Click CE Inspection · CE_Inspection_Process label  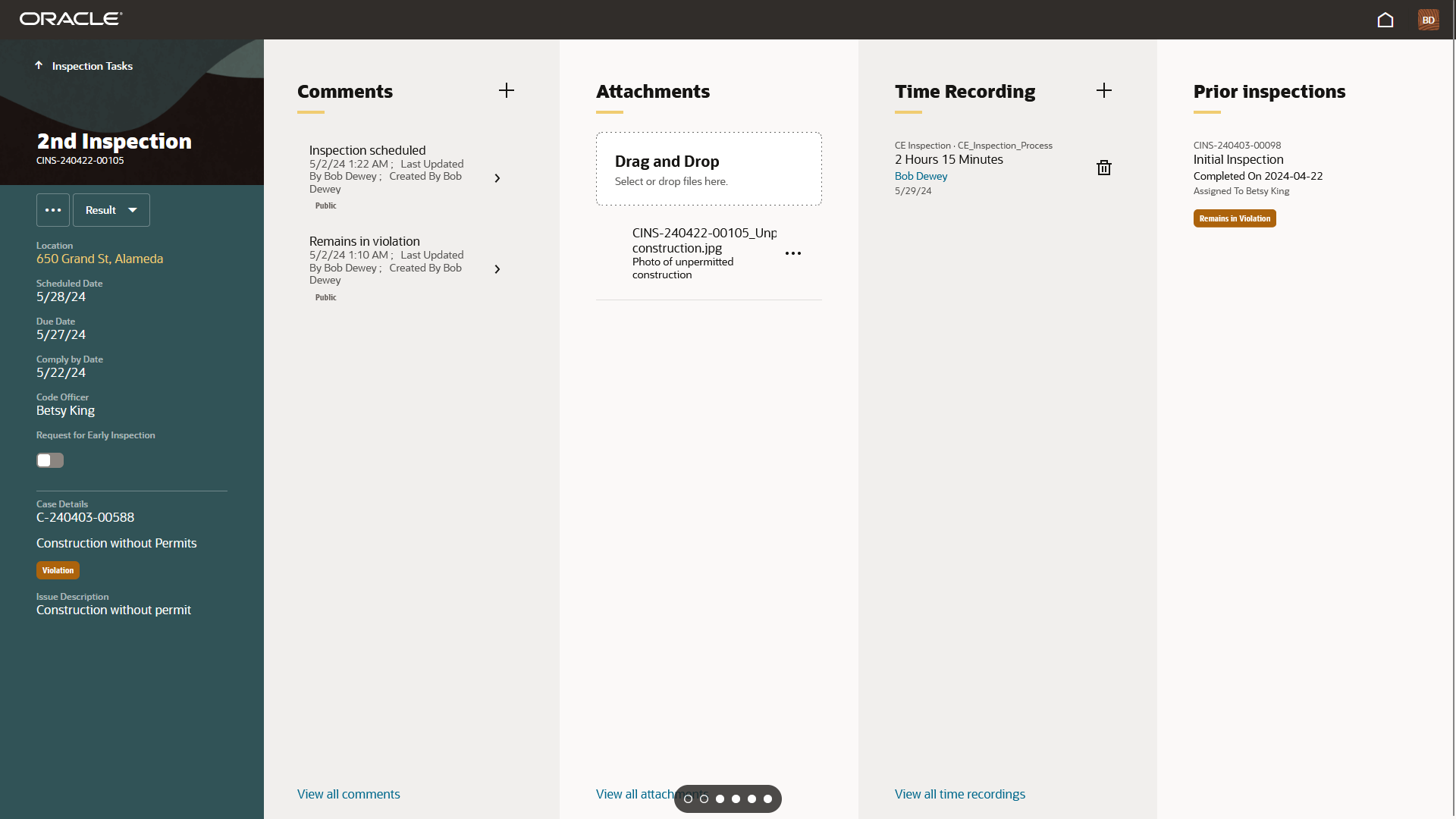(973, 146)
